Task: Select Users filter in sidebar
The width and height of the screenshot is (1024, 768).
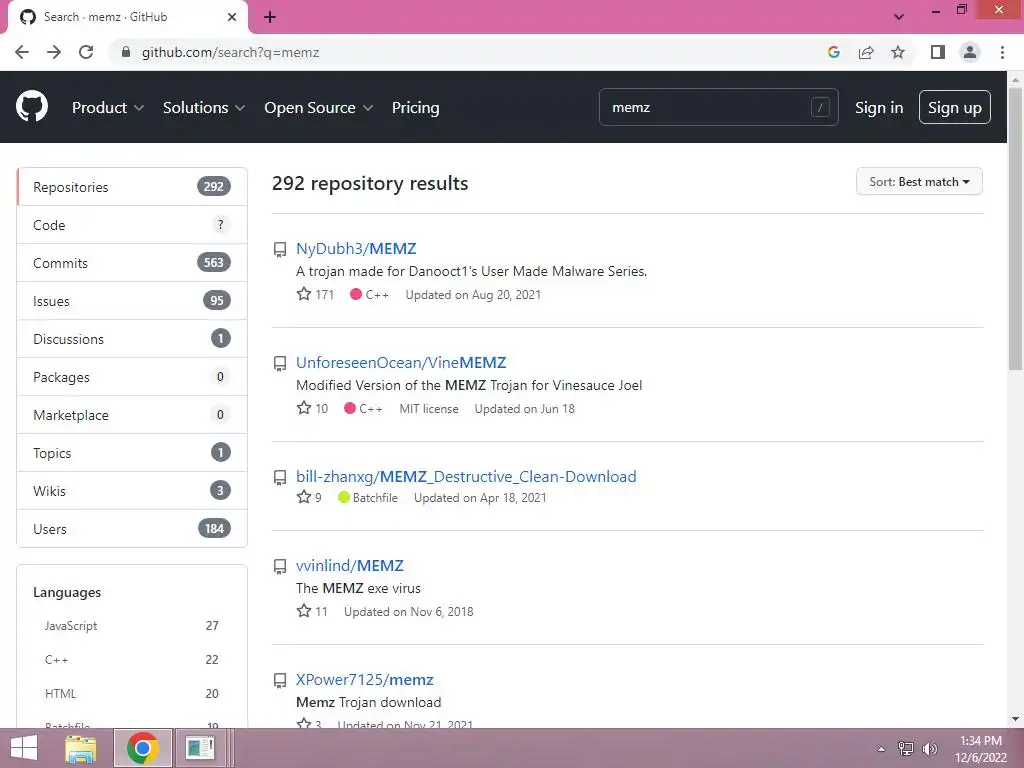Action: pyautogui.click(x=132, y=528)
